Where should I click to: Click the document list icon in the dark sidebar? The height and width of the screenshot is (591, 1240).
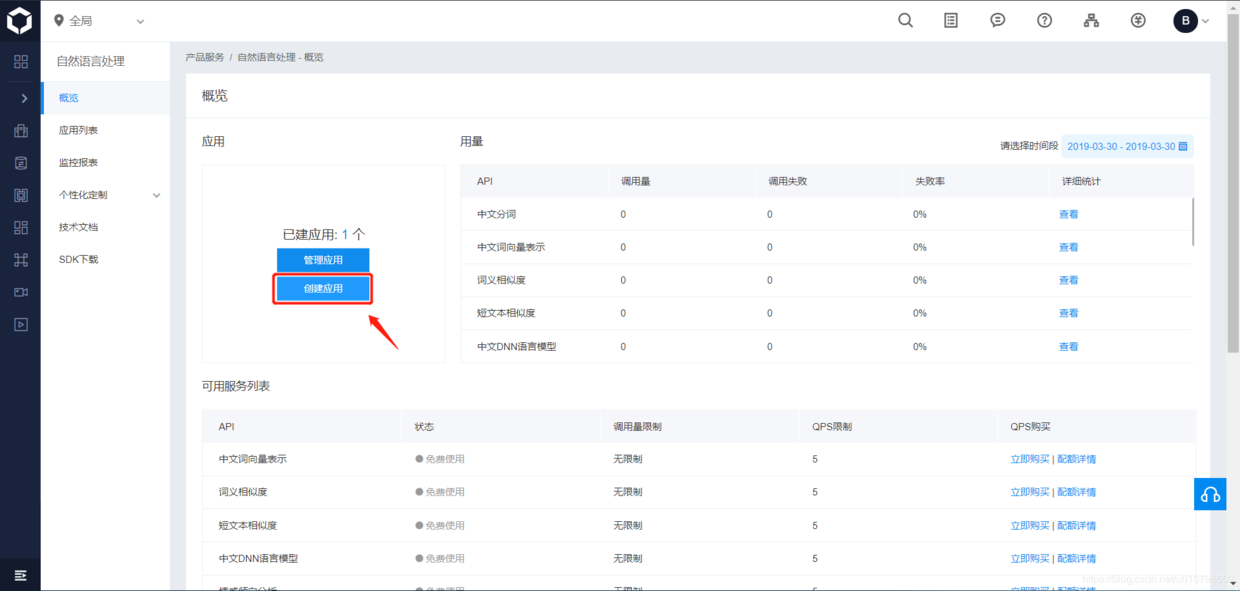click(20, 163)
